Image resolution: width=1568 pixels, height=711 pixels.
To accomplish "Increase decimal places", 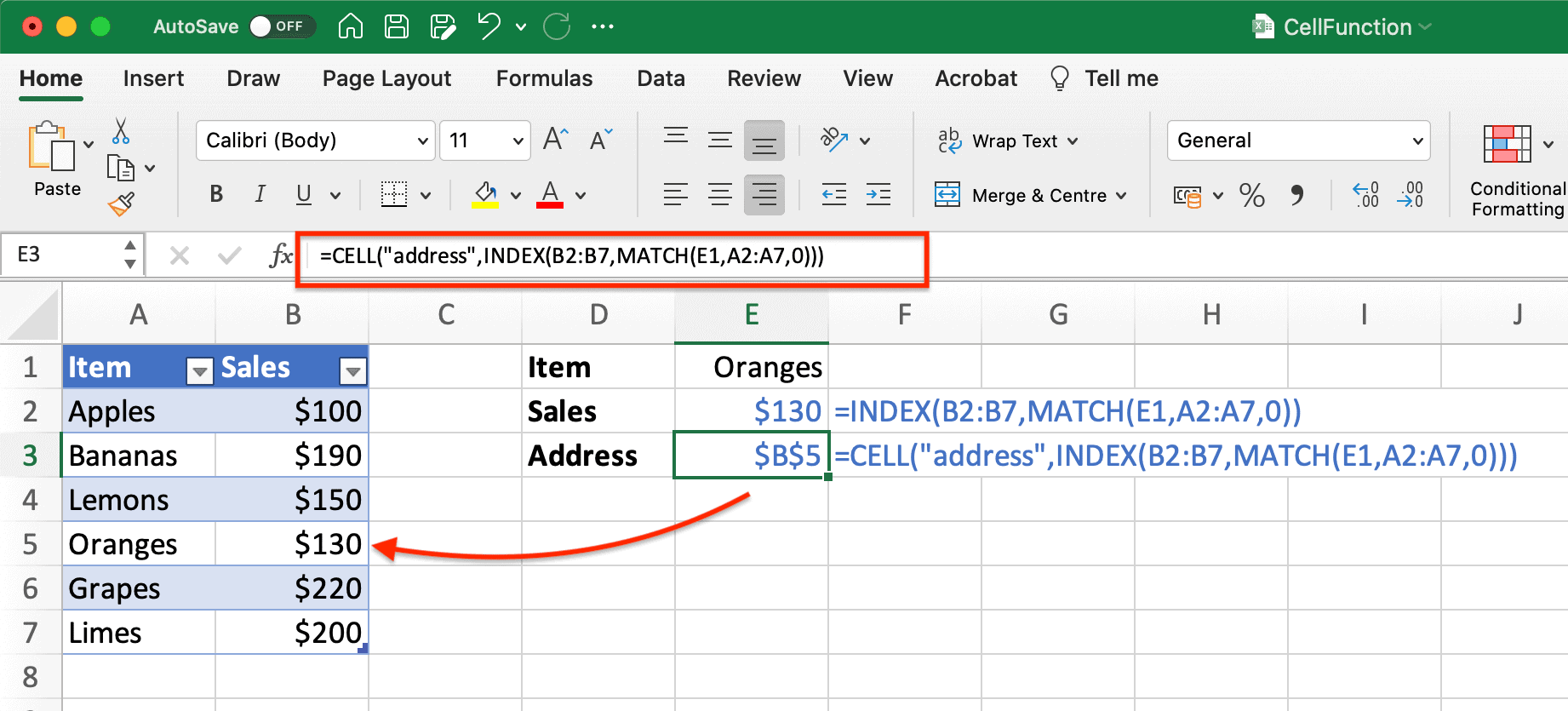I will (x=1366, y=195).
